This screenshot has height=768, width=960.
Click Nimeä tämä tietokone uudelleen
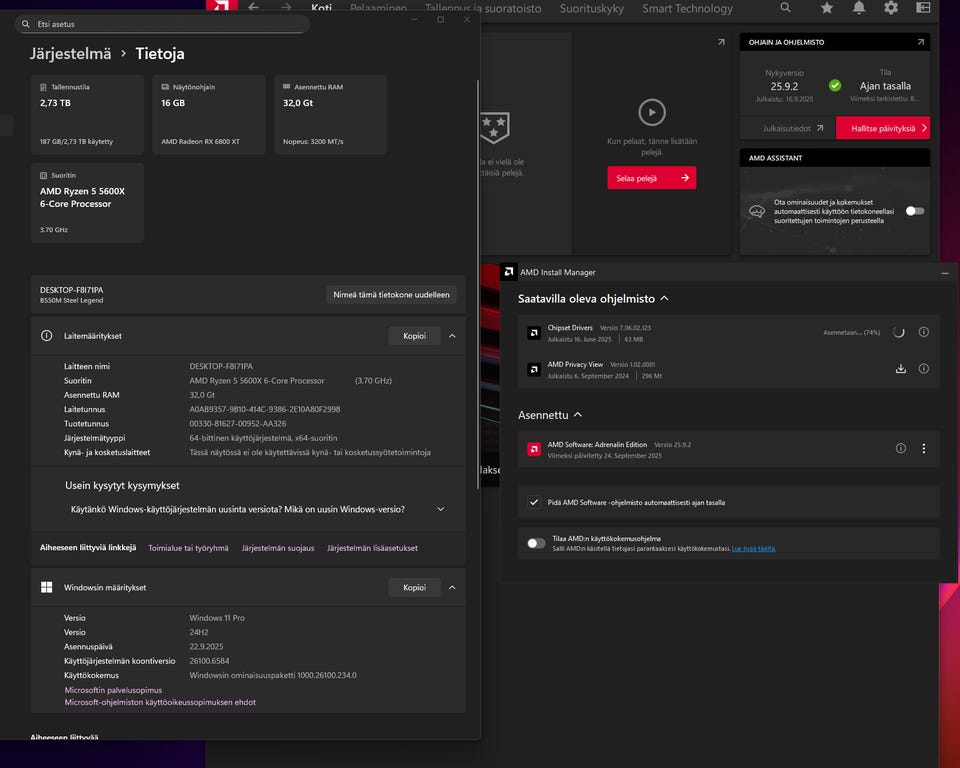(391, 295)
